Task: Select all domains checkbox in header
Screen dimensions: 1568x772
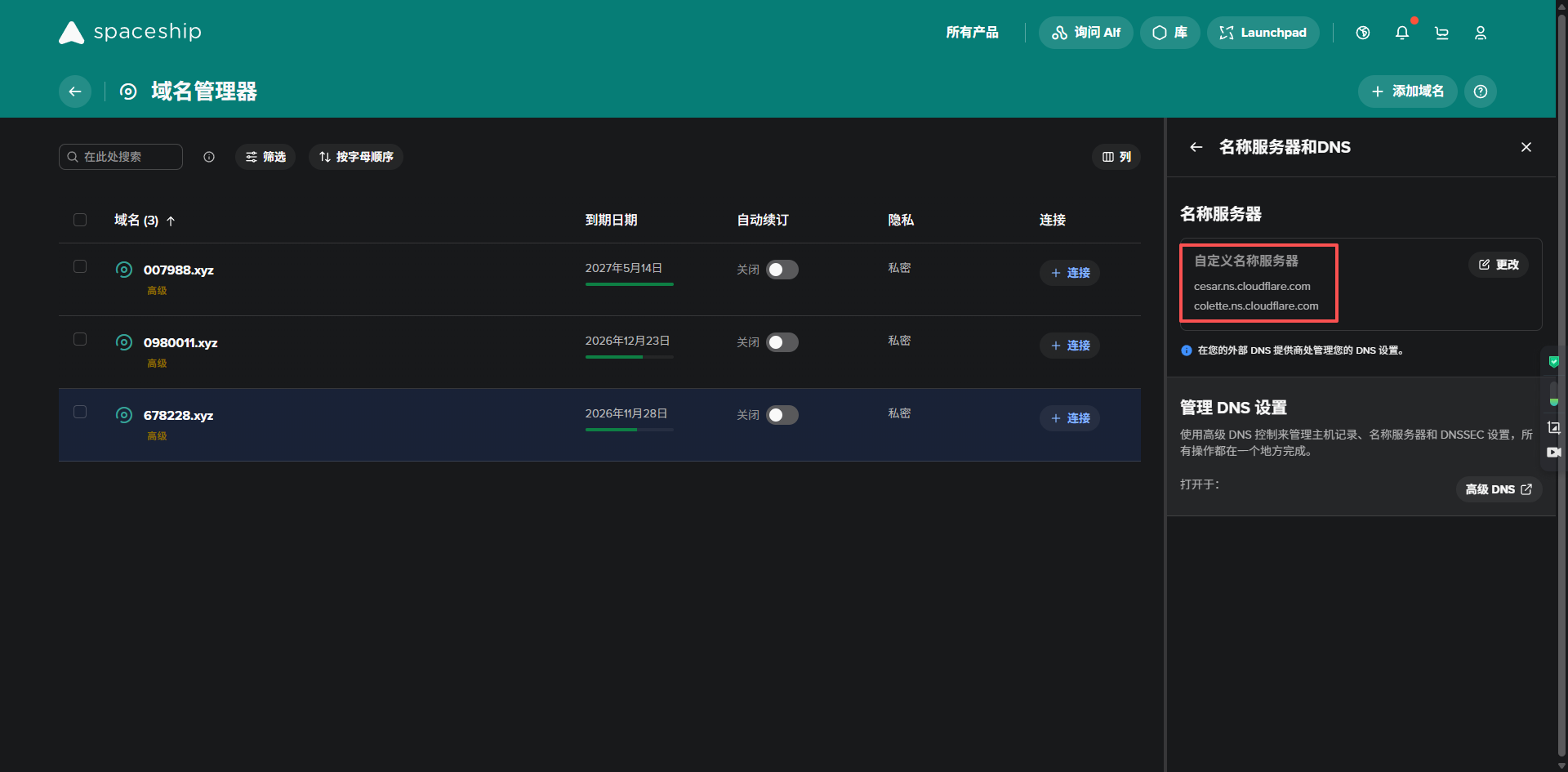Action: pos(80,220)
